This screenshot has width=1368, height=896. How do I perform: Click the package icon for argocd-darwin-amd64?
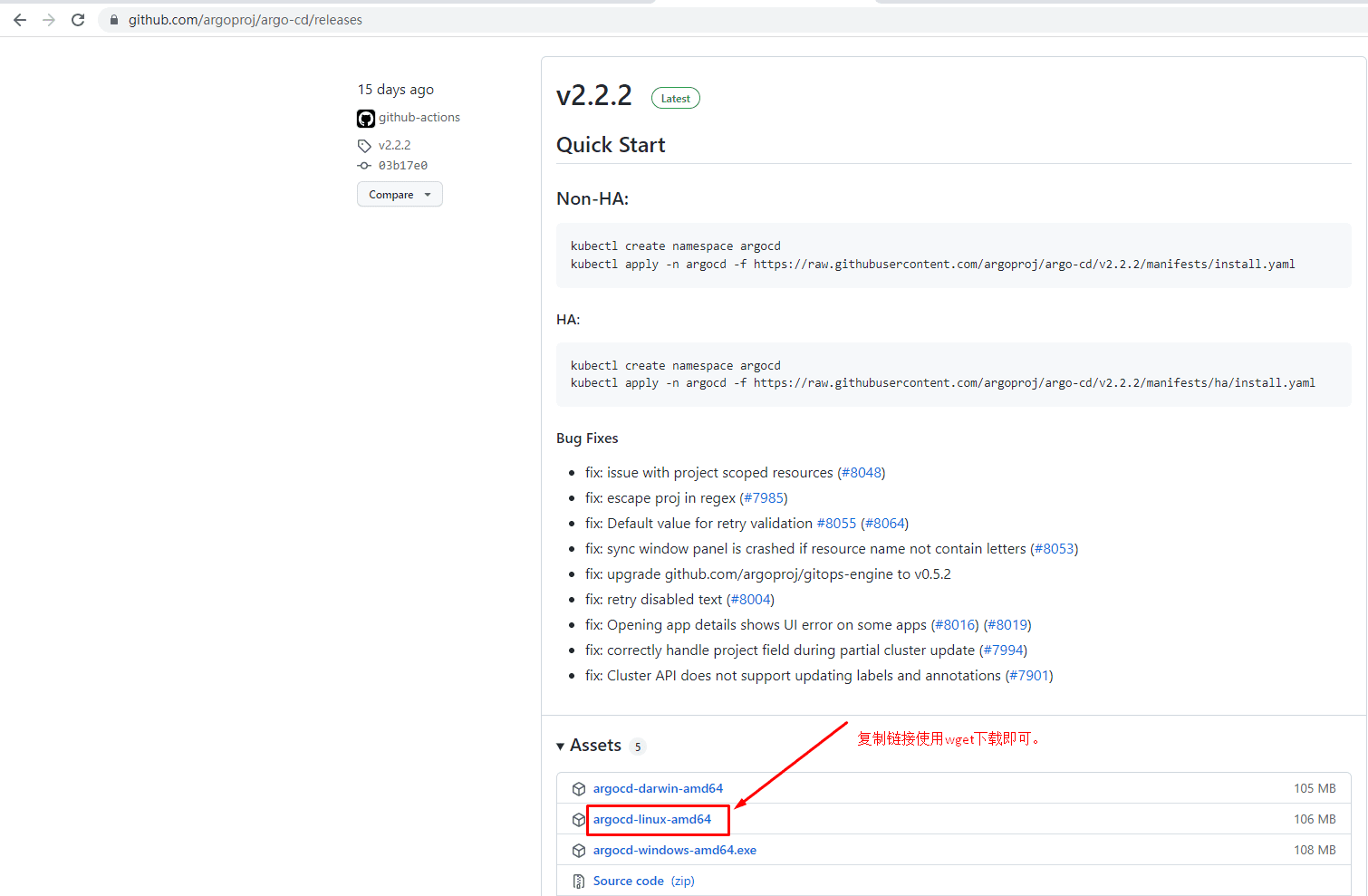(x=579, y=789)
